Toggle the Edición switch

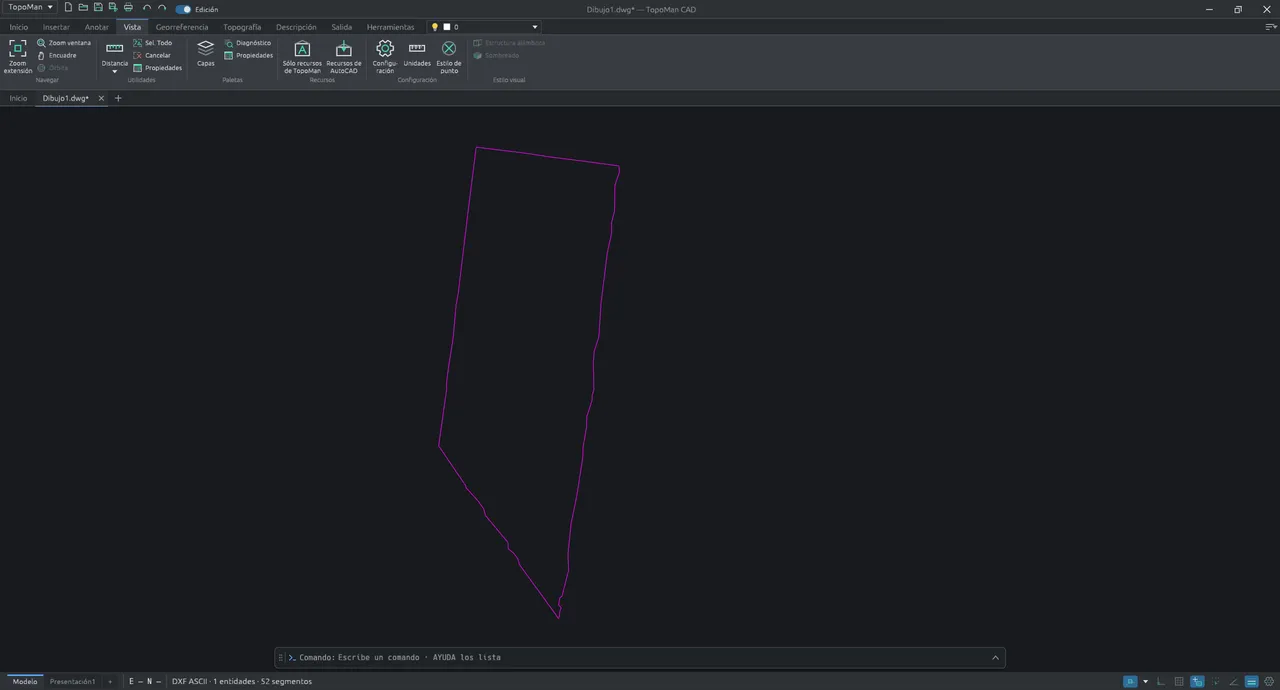click(183, 9)
